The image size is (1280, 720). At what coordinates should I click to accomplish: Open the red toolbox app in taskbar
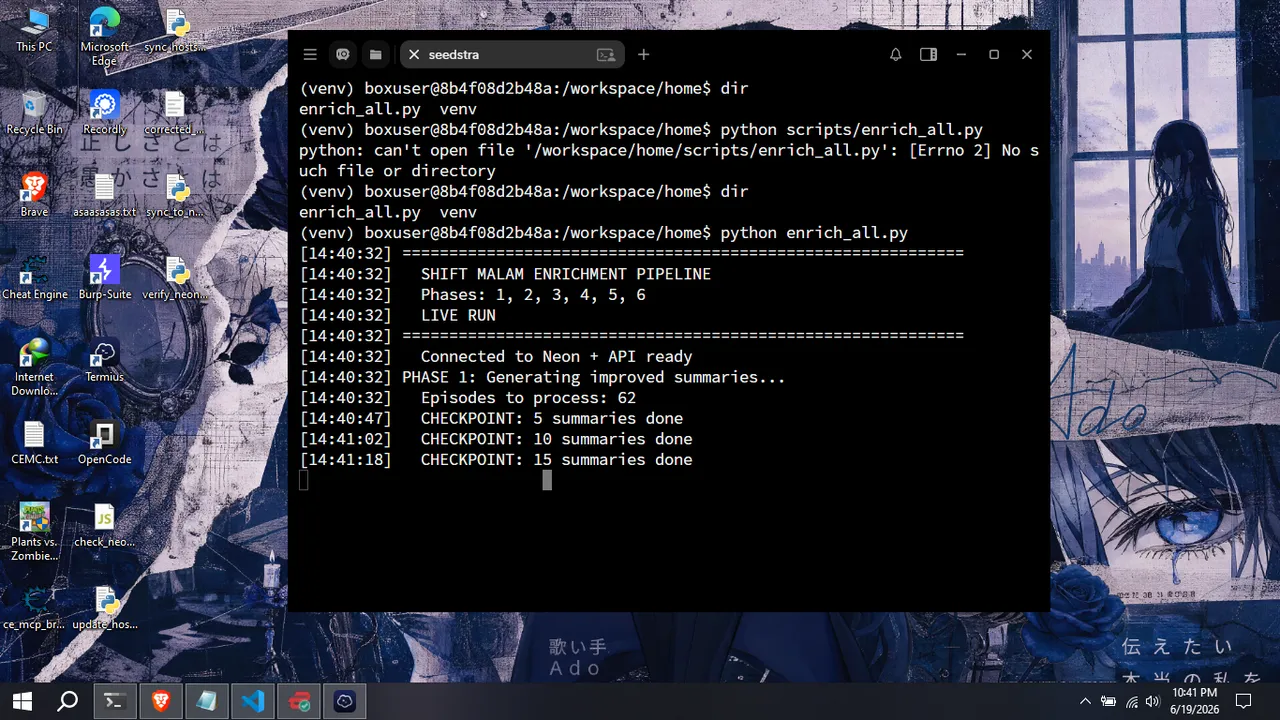(299, 702)
